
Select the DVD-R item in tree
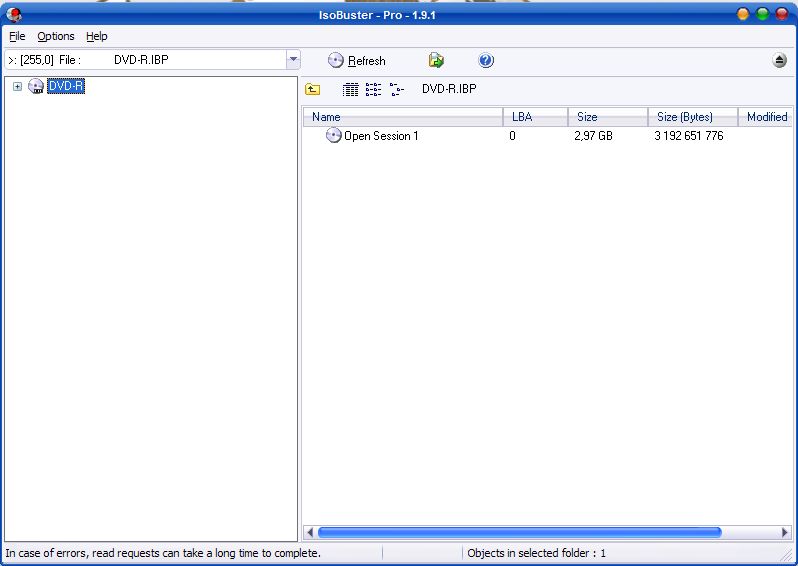[x=66, y=86]
